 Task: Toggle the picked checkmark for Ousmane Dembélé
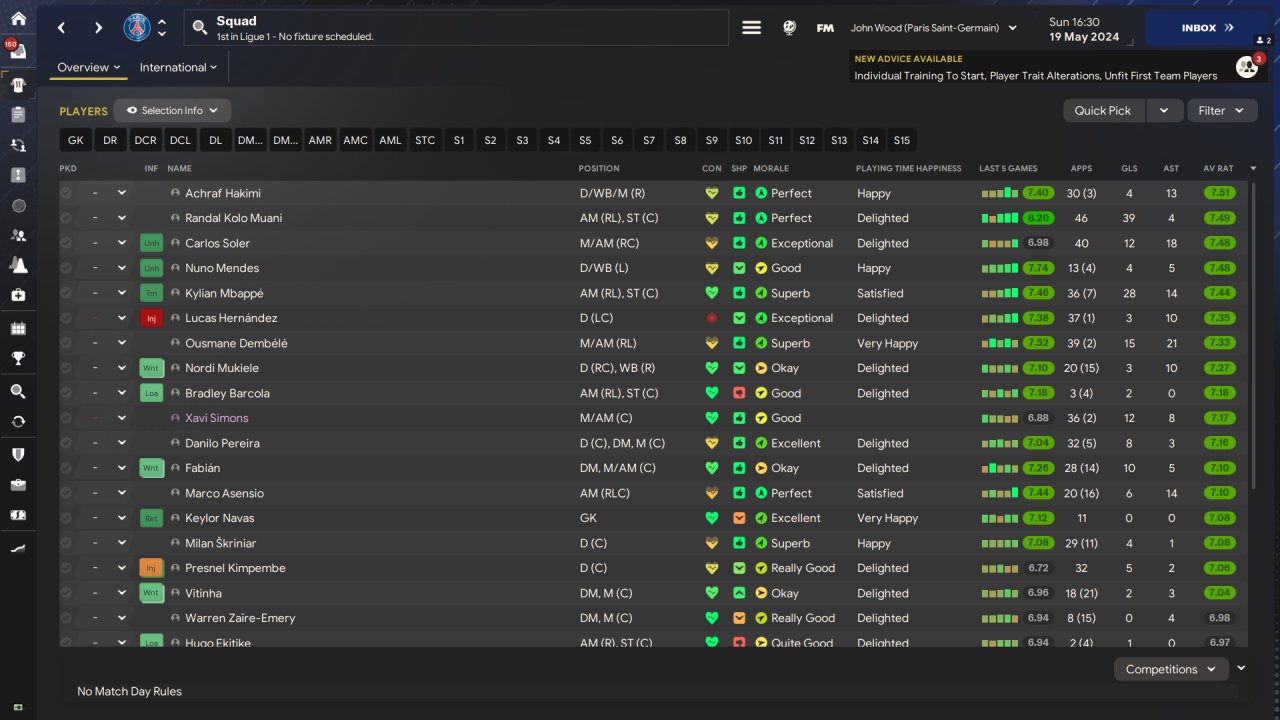pos(66,343)
